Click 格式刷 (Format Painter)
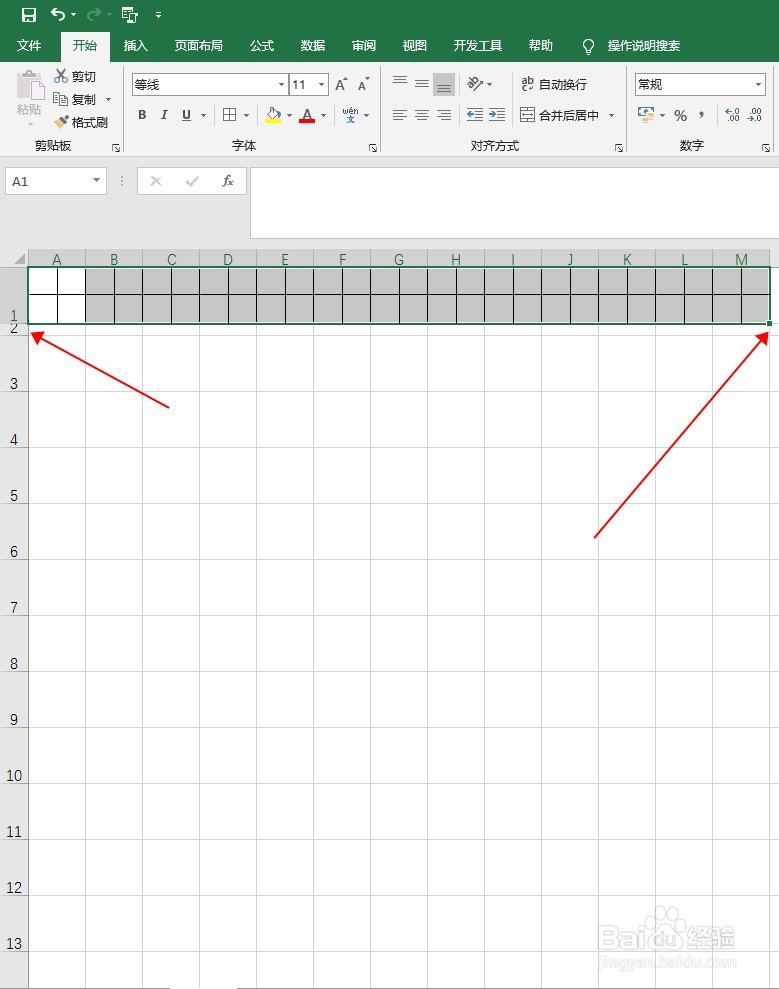Image resolution: width=779 pixels, height=989 pixels. pos(81,122)
